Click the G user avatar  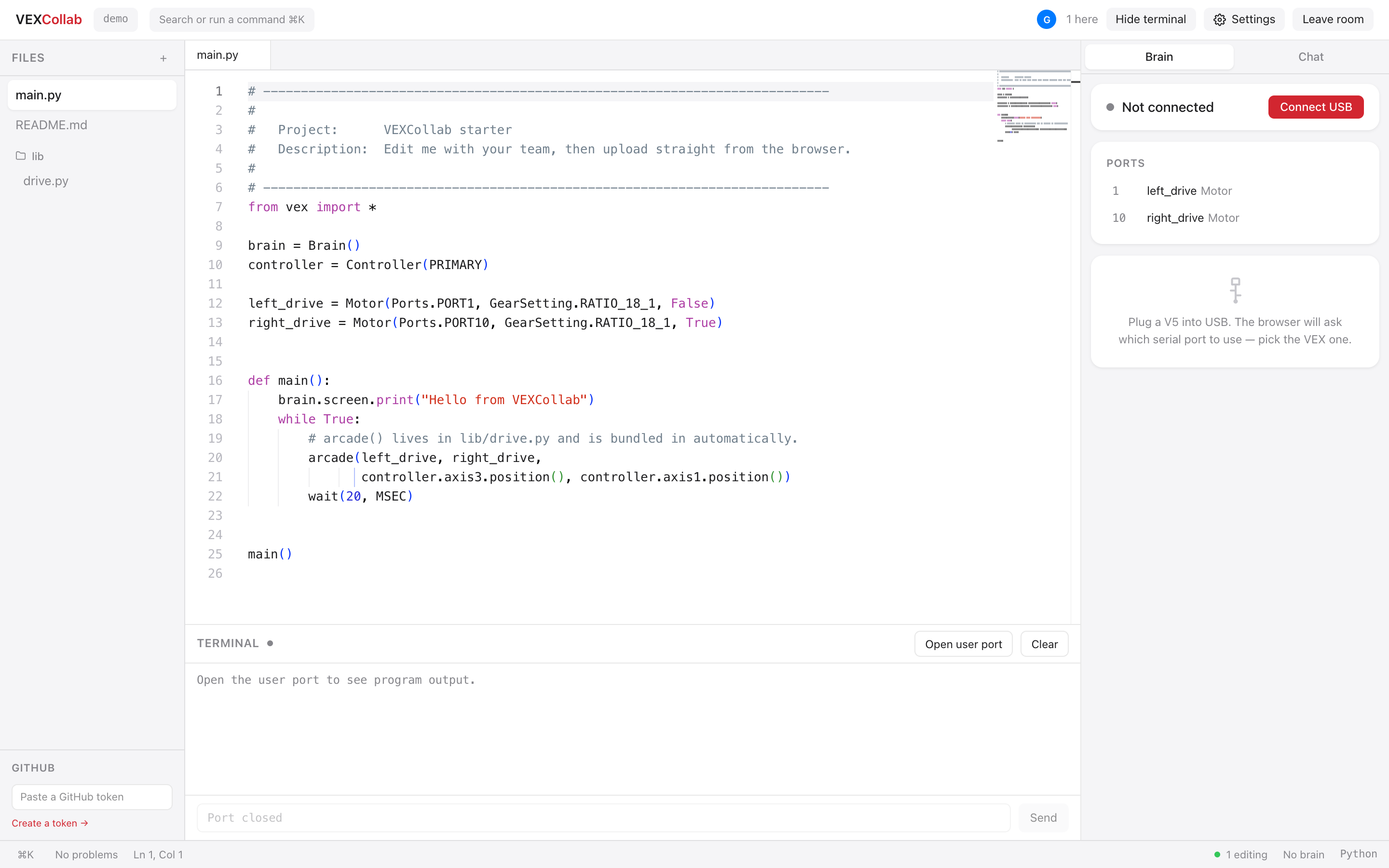pos(1047,19)
